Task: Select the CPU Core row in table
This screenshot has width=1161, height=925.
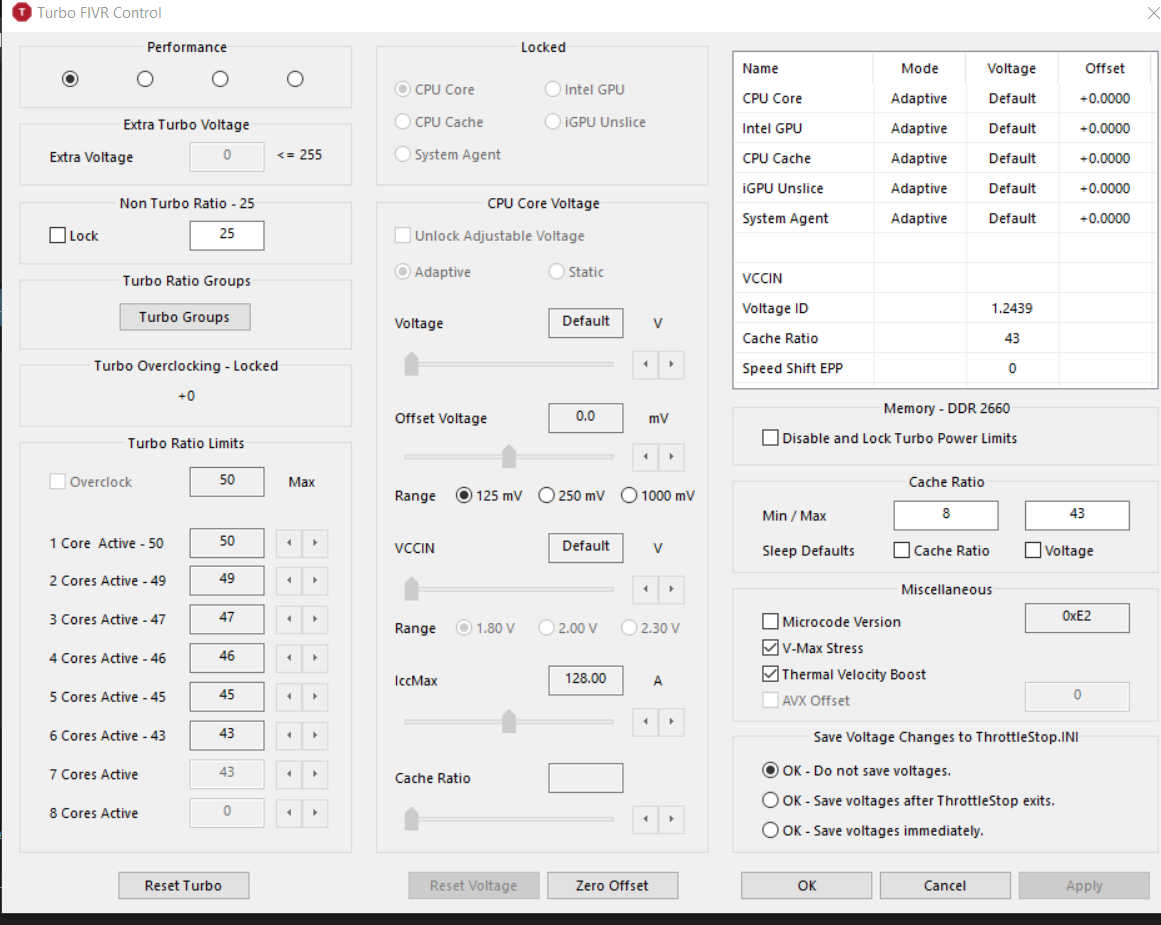Action: click(x=943, y=98)
